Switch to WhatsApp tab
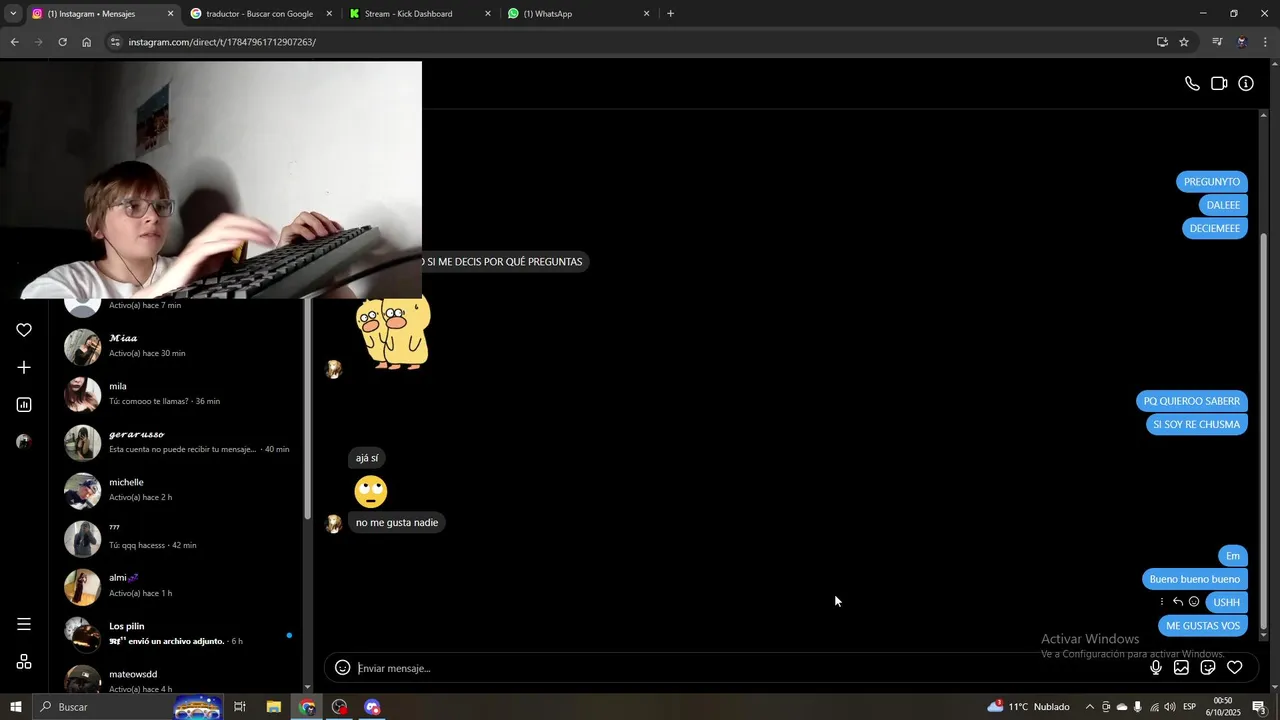 point(577,14)
